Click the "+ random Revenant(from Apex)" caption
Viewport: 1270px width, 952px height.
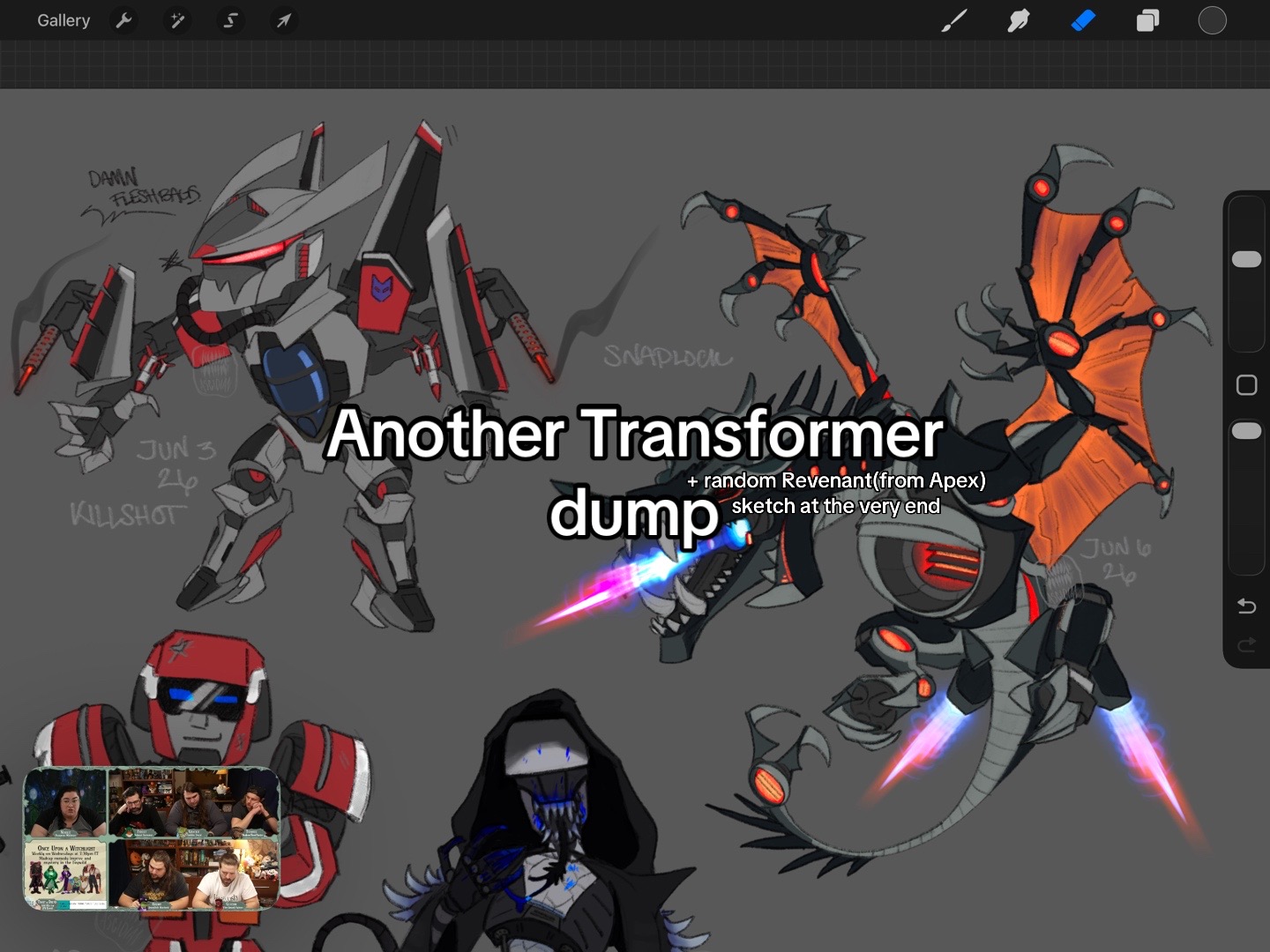click(836, 480)
